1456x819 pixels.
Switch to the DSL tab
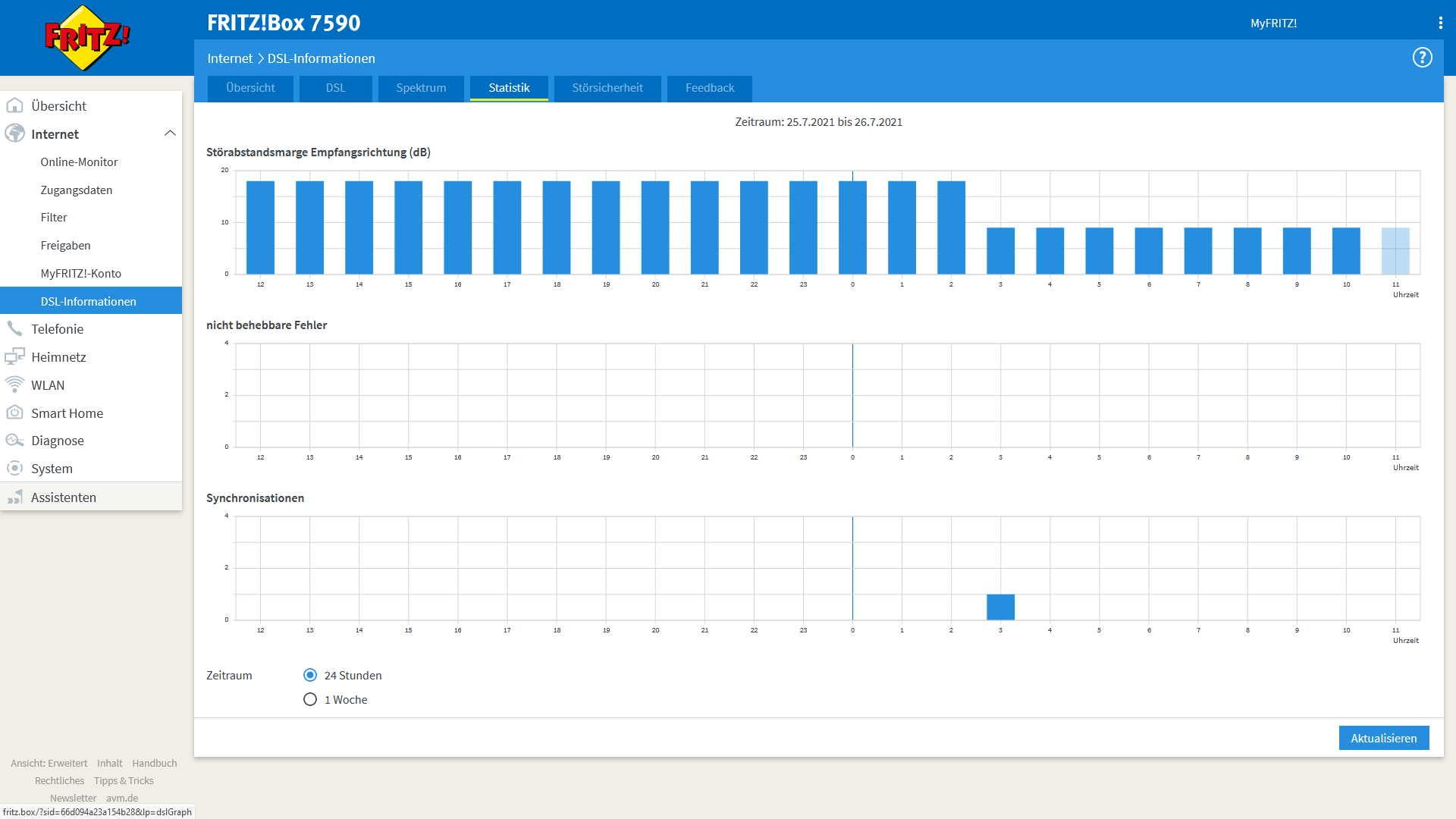(335, 88)
